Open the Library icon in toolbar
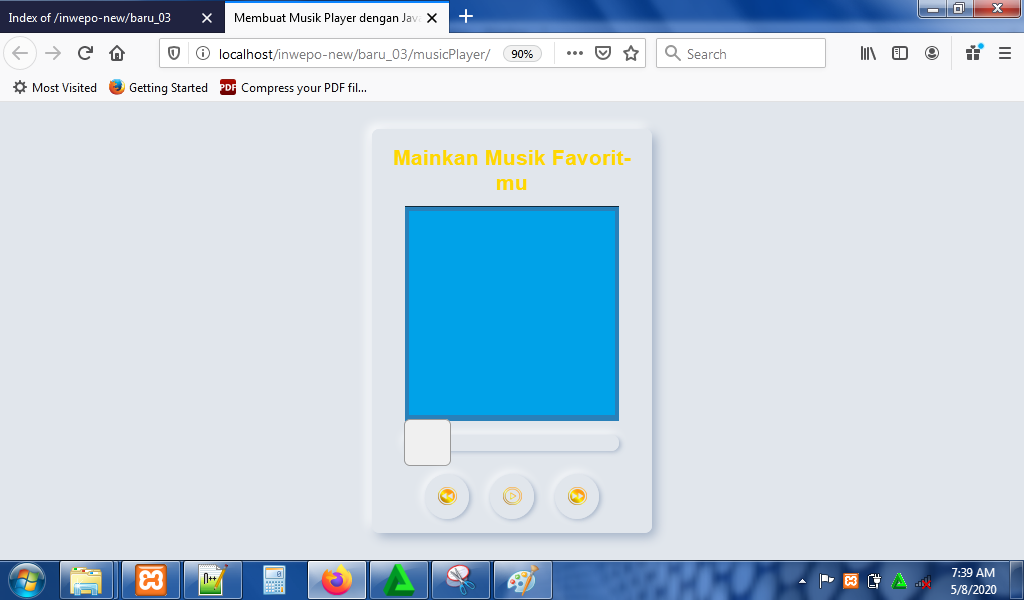 868,54
